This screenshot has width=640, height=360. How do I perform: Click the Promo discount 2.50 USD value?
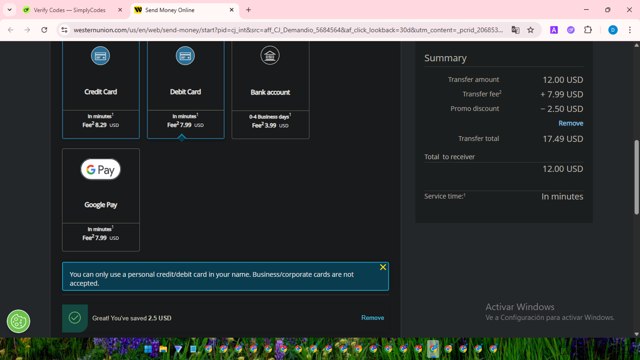(562, 109)
